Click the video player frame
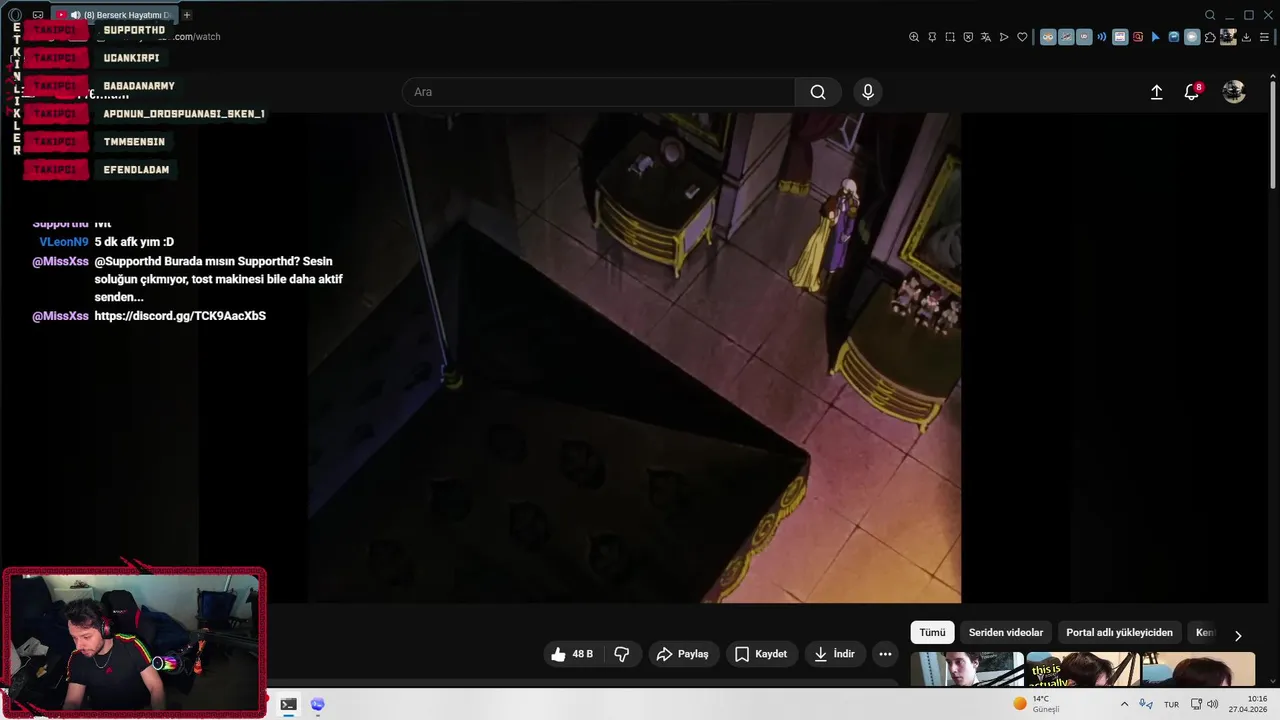Screen dimensions: 1280x720 click(634, 357)
